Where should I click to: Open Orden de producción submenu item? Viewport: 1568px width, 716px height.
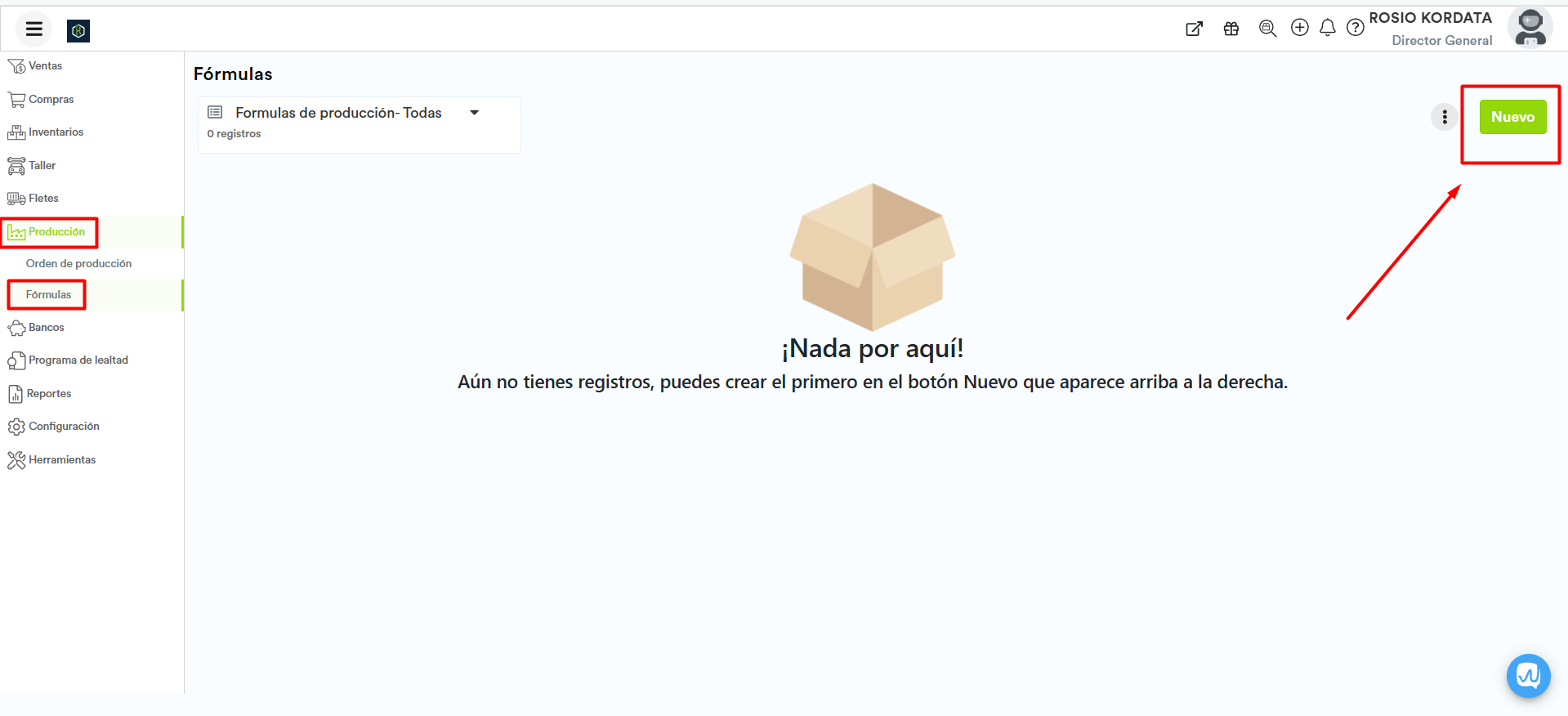[x=78, y=264]
